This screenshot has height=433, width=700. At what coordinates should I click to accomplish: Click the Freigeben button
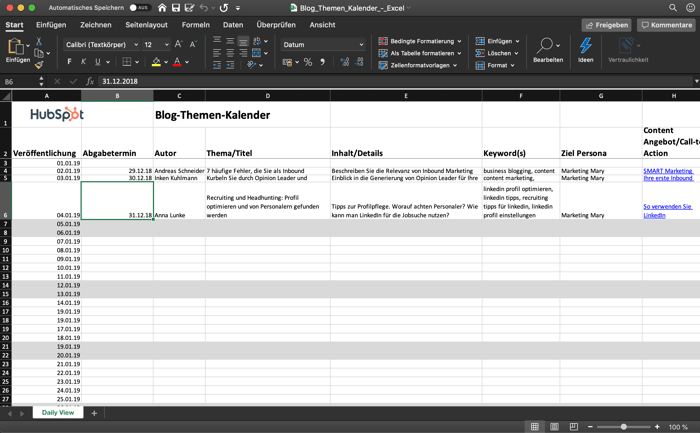click(607, 25)
